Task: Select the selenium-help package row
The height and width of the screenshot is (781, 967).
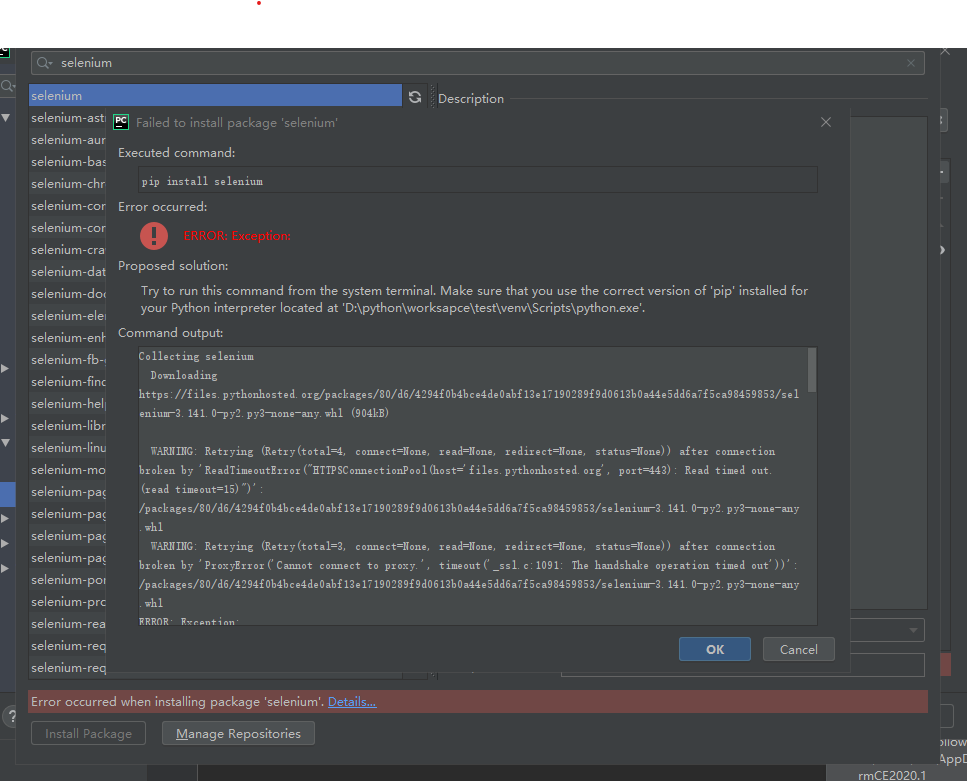Action: click(68, 403)
